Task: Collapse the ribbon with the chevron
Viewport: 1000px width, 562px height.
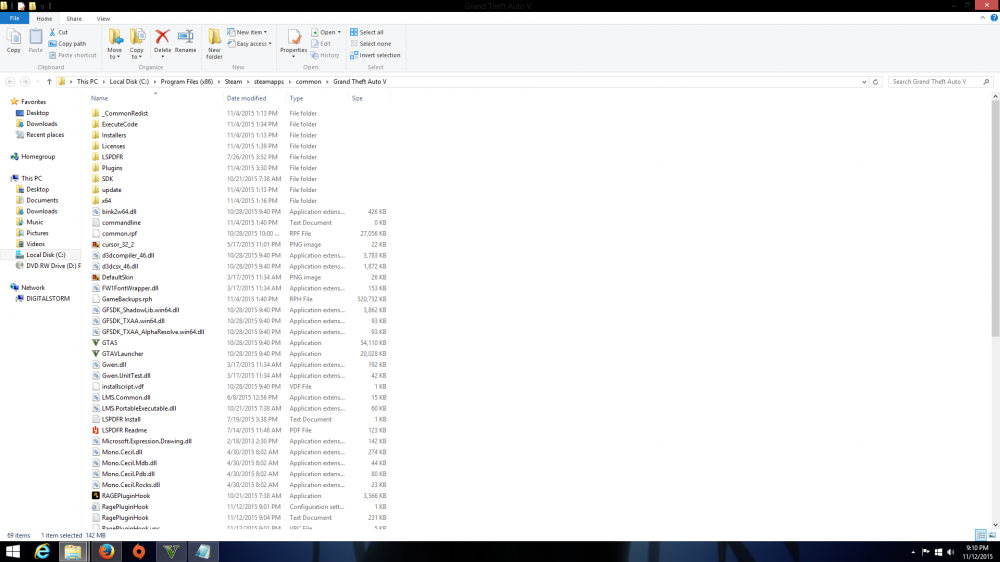Action: coord(983,18)
